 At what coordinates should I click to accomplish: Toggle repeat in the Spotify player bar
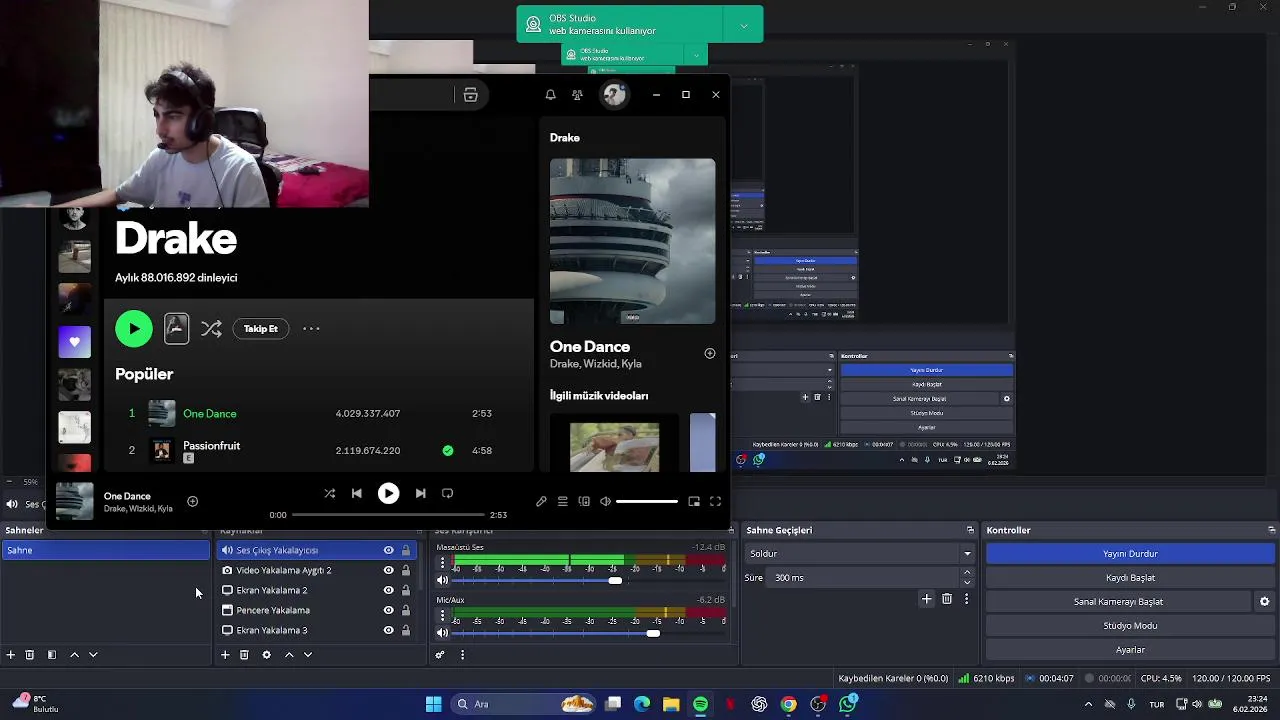(447, 493)
